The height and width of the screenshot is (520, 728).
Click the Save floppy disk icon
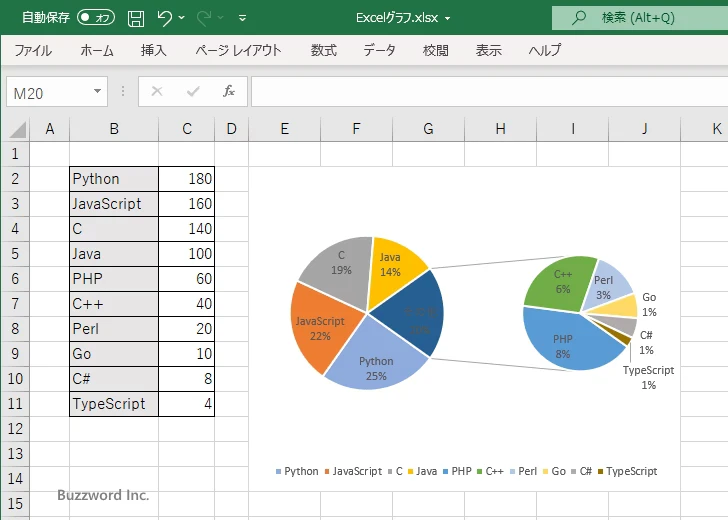136,18
